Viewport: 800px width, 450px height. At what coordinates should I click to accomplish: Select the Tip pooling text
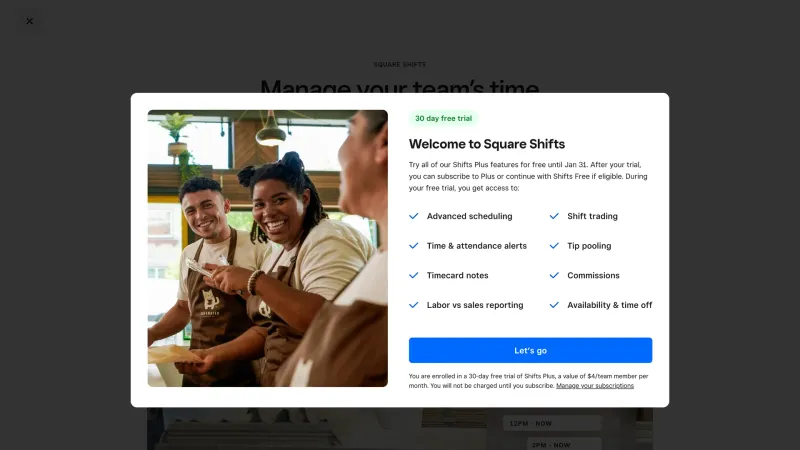[589, 245]
